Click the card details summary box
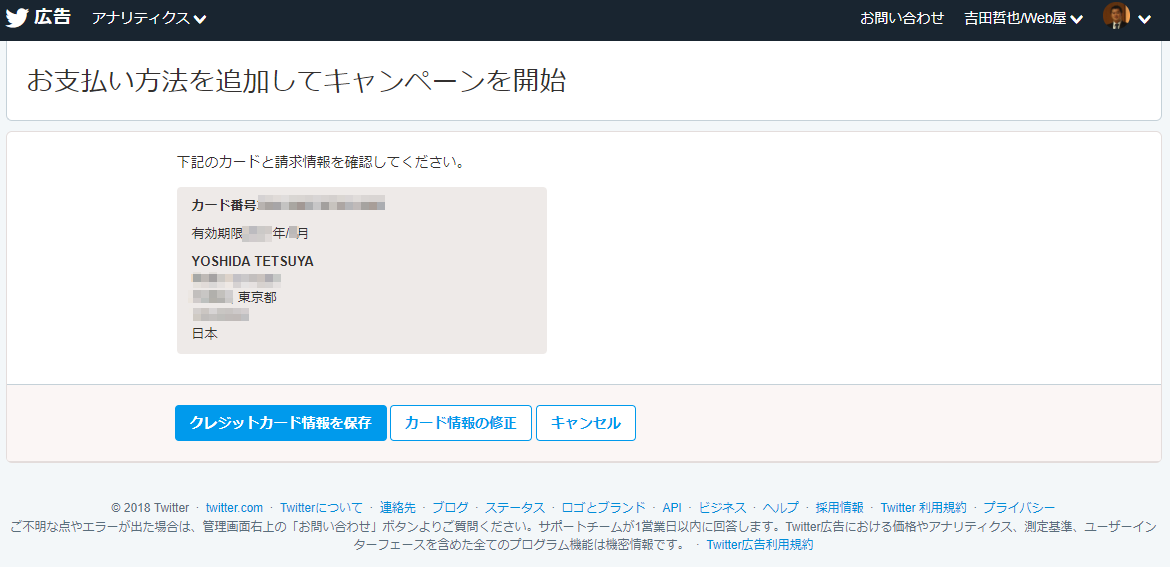 (361, 270)
